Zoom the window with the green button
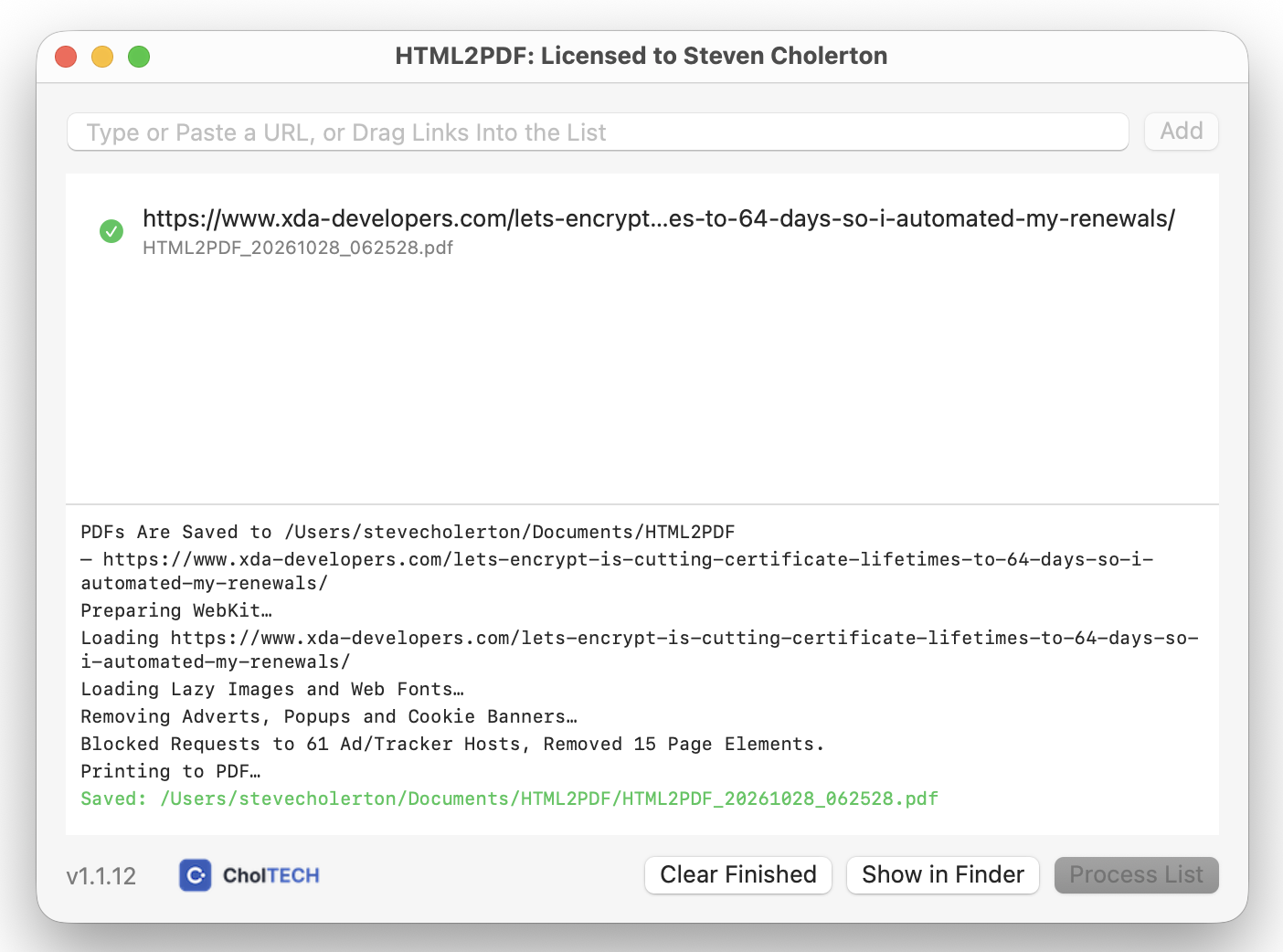This screenshot has width=1283, height=952. coord(139,57)
